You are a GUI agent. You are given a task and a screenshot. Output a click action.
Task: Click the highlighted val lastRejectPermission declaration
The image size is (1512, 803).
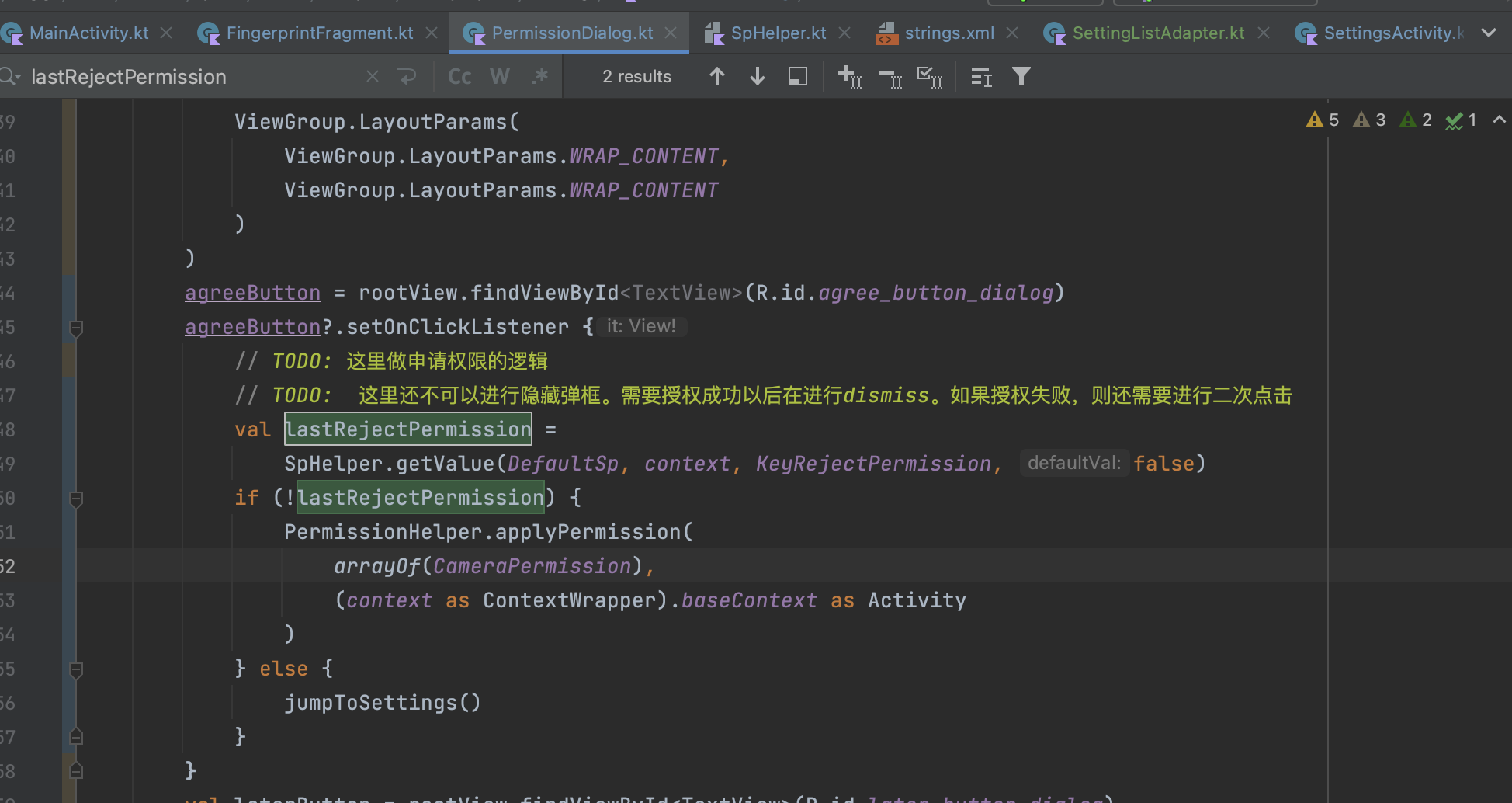pyautogui.click(x=408, y=429)
